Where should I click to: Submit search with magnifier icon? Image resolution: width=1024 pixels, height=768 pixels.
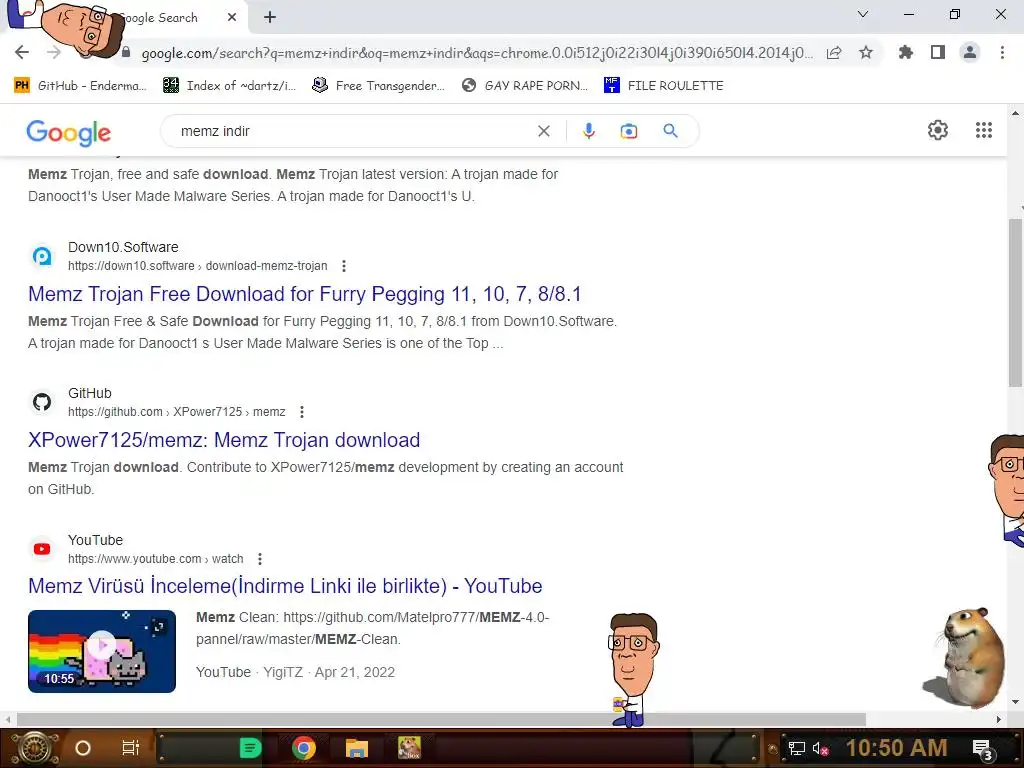click(670, 131)
